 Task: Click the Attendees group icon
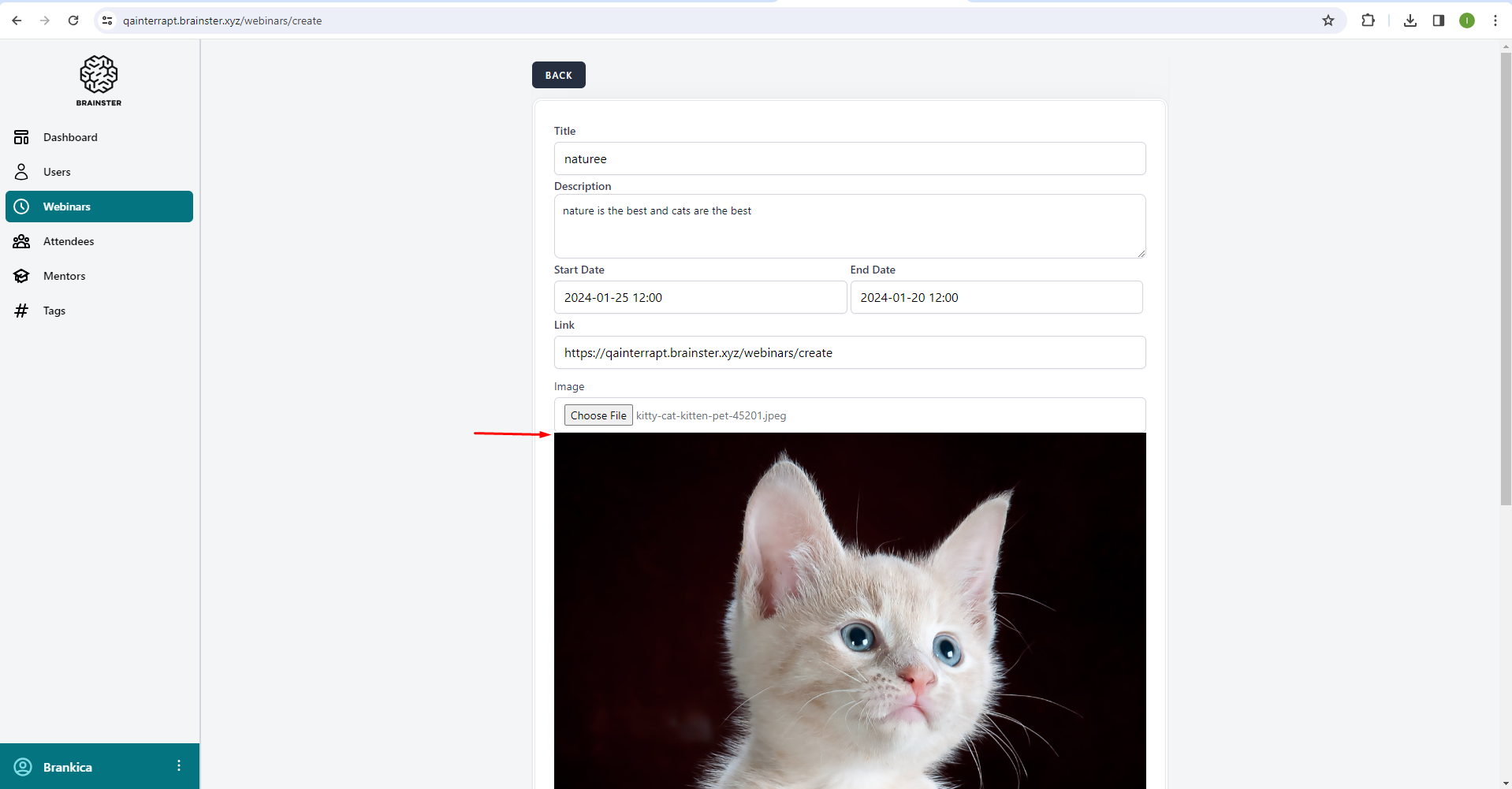coord(21,241)
